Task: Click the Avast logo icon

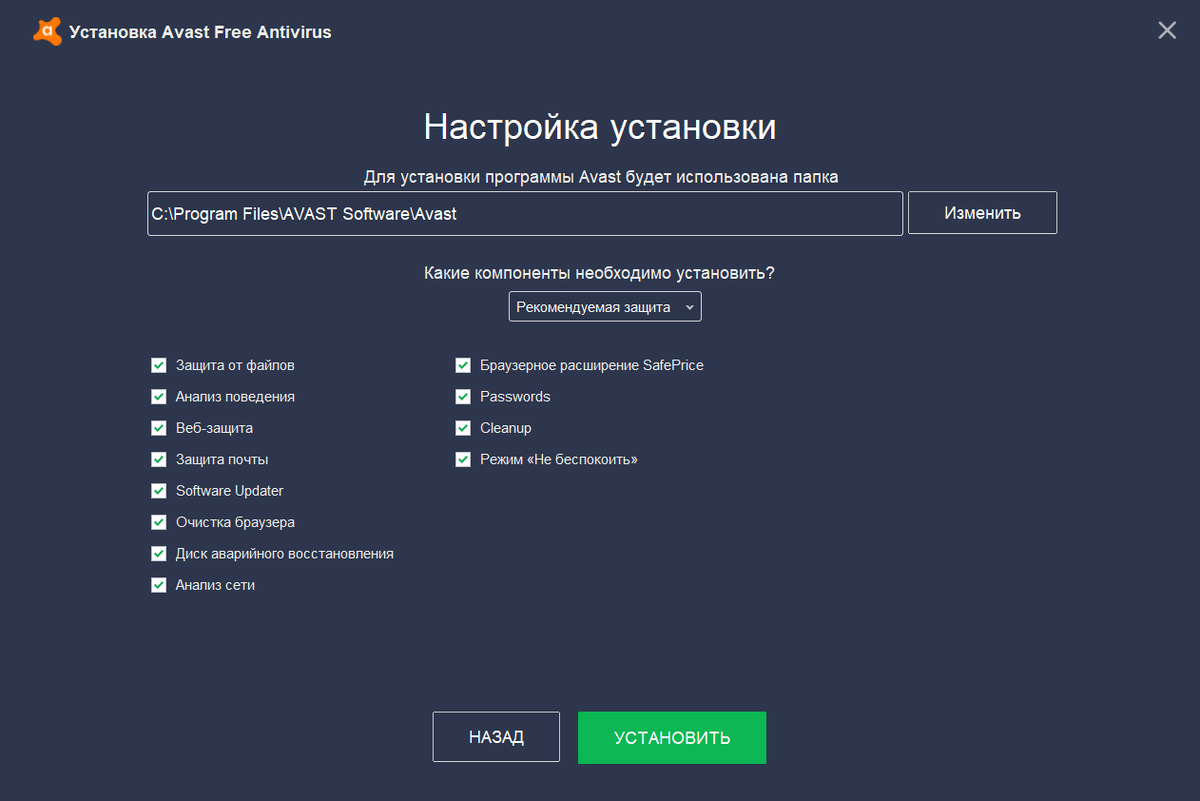Action: 47,32
